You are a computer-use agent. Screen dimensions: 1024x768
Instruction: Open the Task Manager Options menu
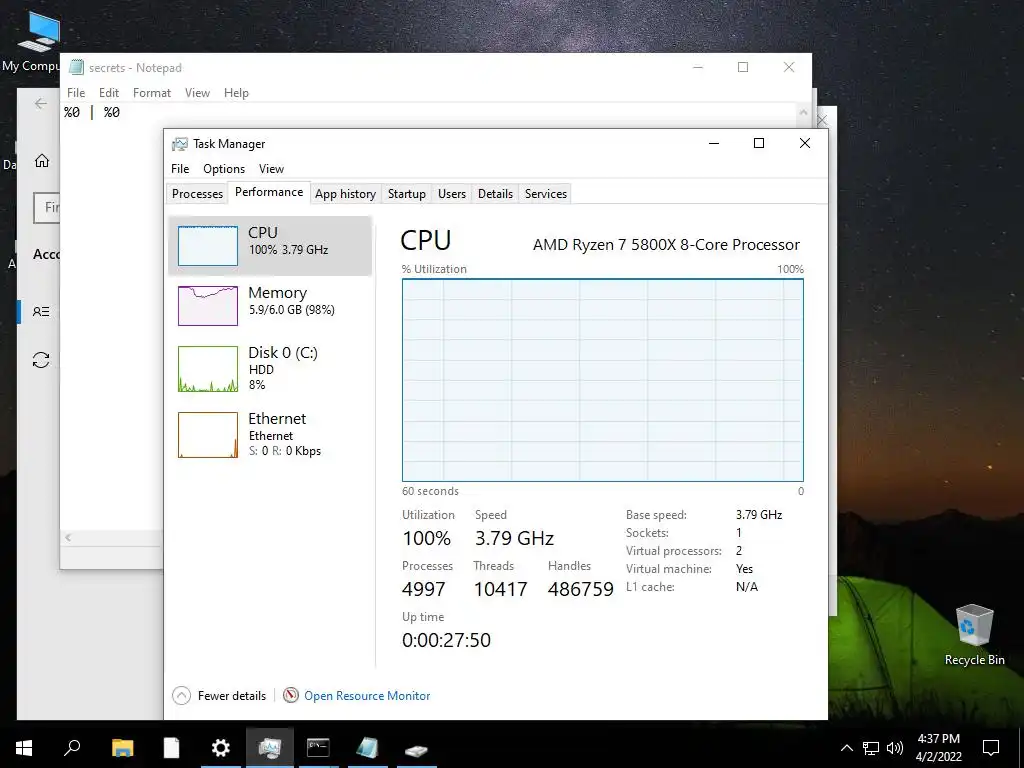click(x=224, y=168)
